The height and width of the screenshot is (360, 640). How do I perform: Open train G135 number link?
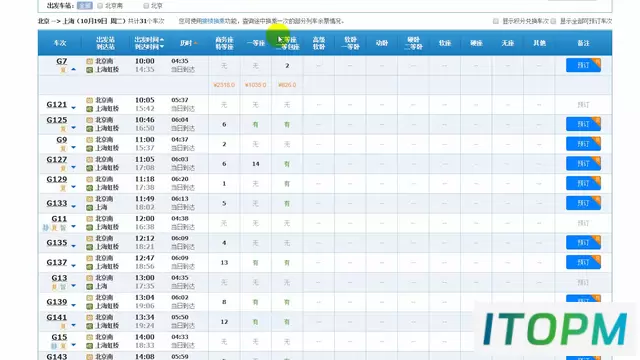tap(57, 243)
